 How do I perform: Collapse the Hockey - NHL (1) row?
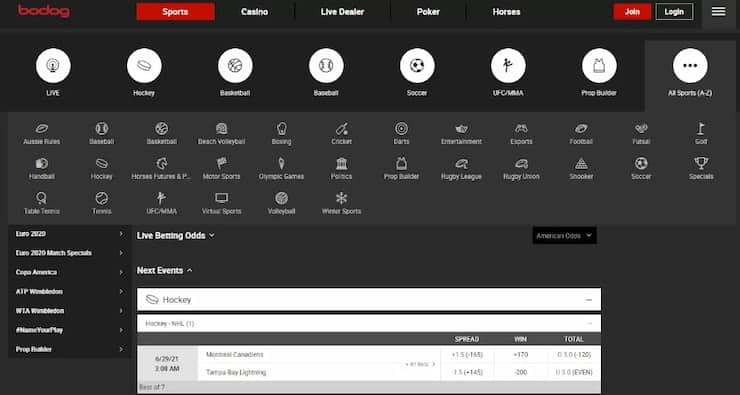(589, 323)
